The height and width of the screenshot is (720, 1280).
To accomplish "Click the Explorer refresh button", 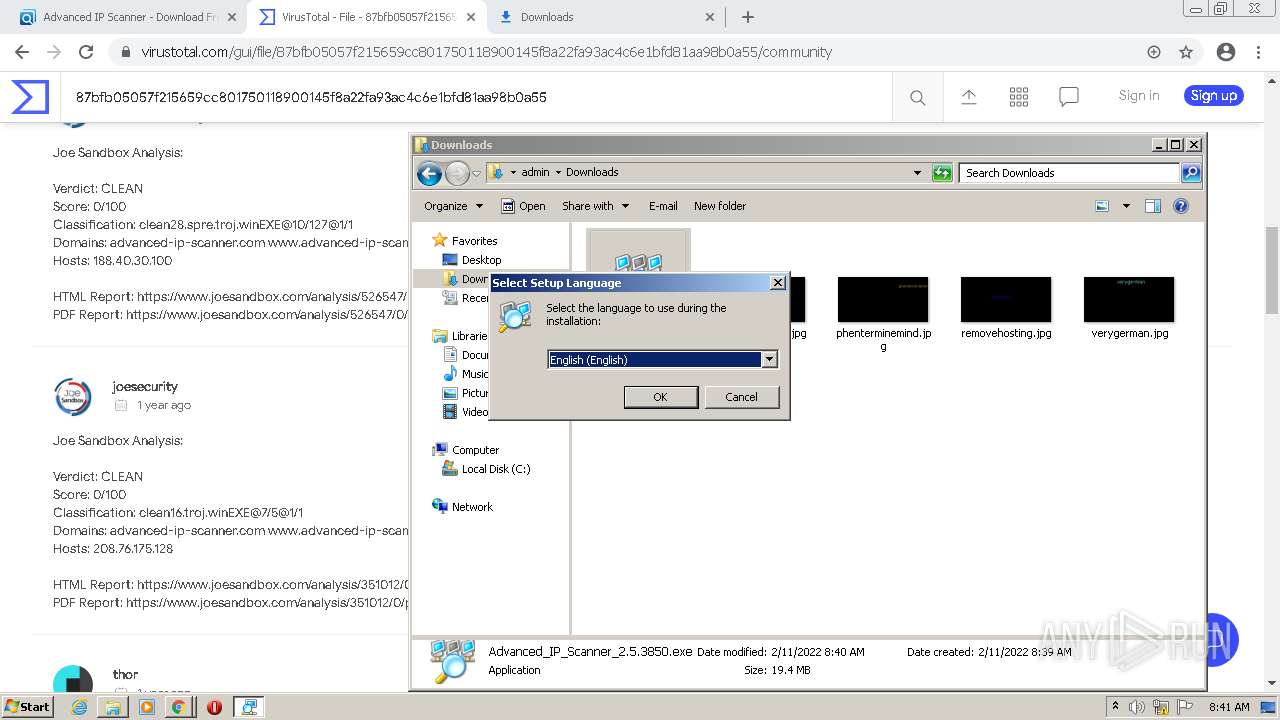I will 942,173.
